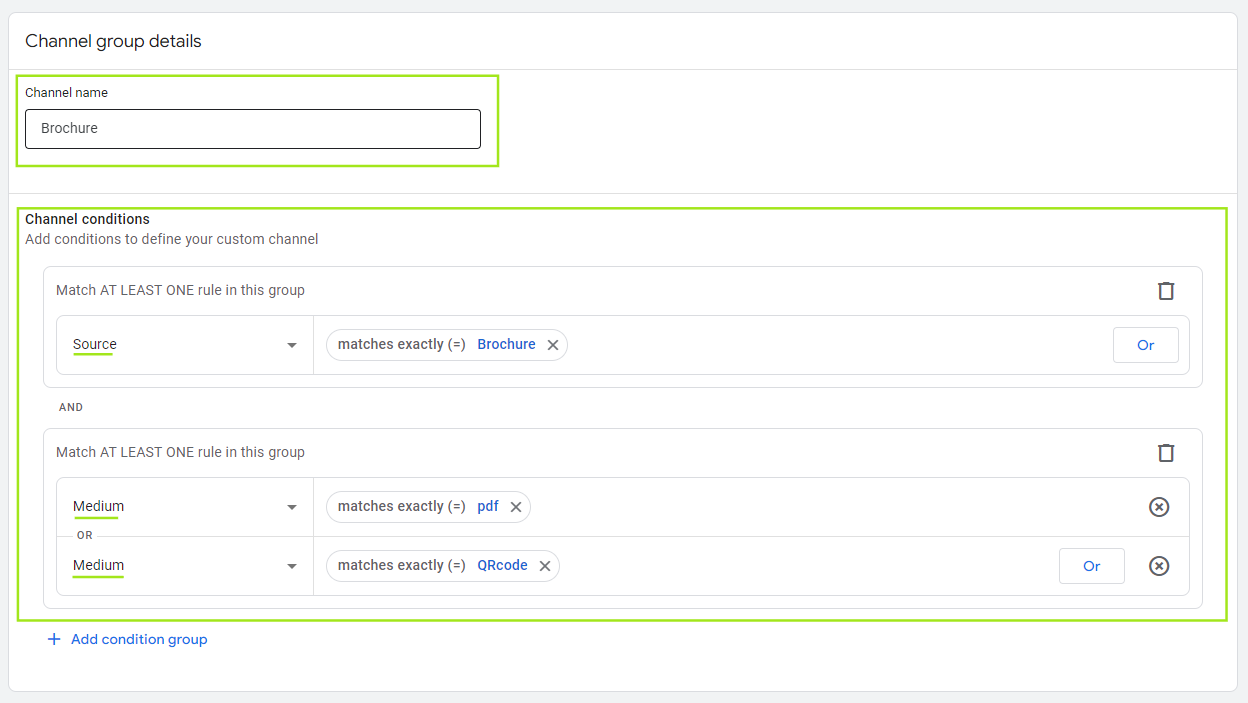Click Or button in Source rule row
The height and width of the screenshot is (703, 1248).
pyautogui.click(x=1146, y=345)
